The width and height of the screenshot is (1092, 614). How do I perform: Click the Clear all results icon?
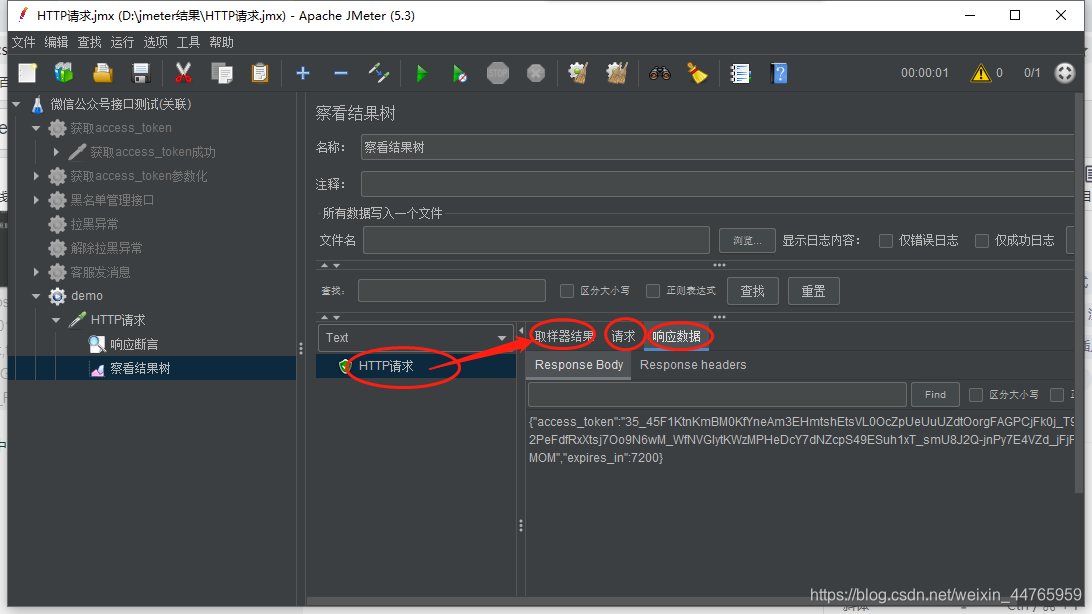click(616, 73)
